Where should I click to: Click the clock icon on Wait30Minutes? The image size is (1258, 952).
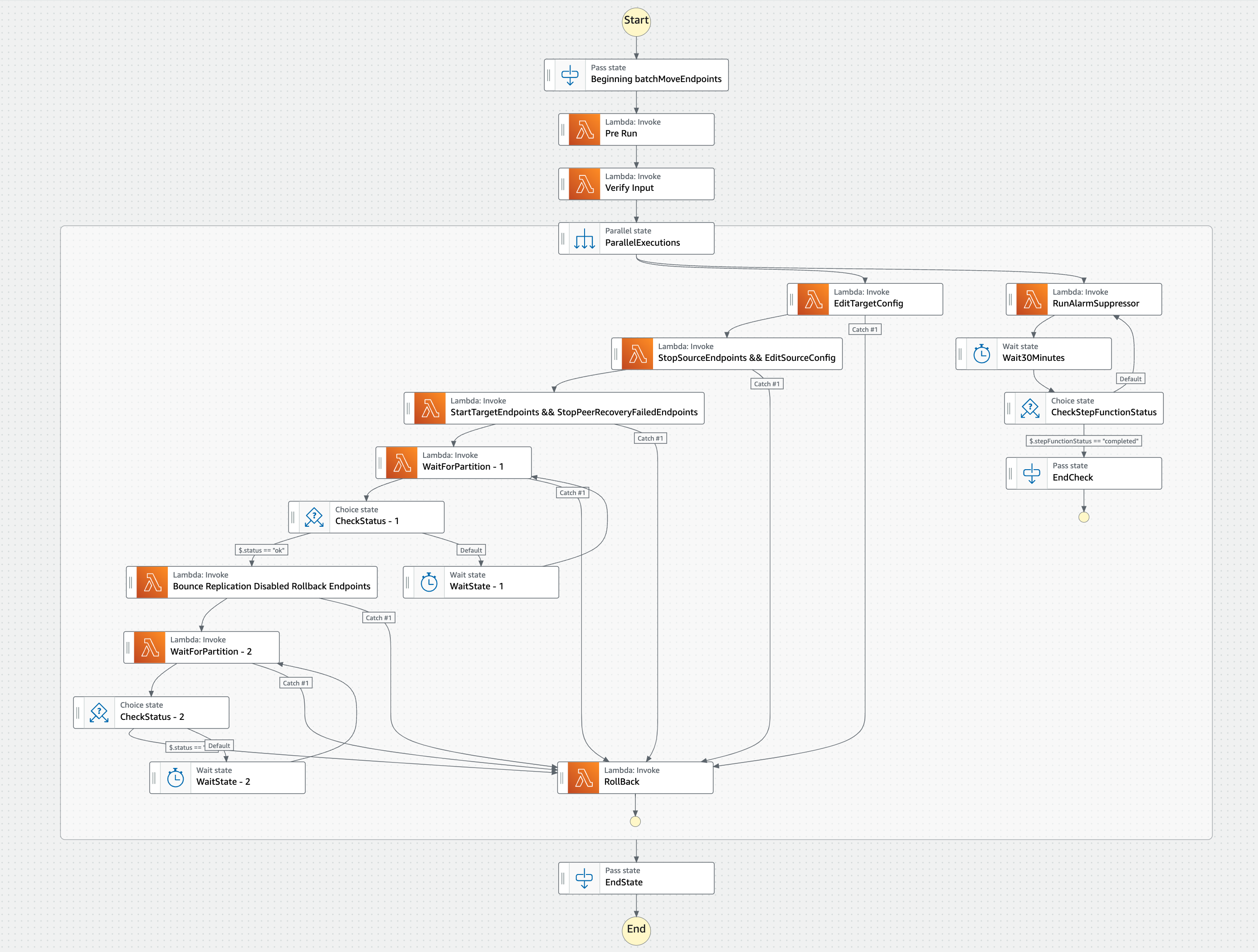click(982, 354)
